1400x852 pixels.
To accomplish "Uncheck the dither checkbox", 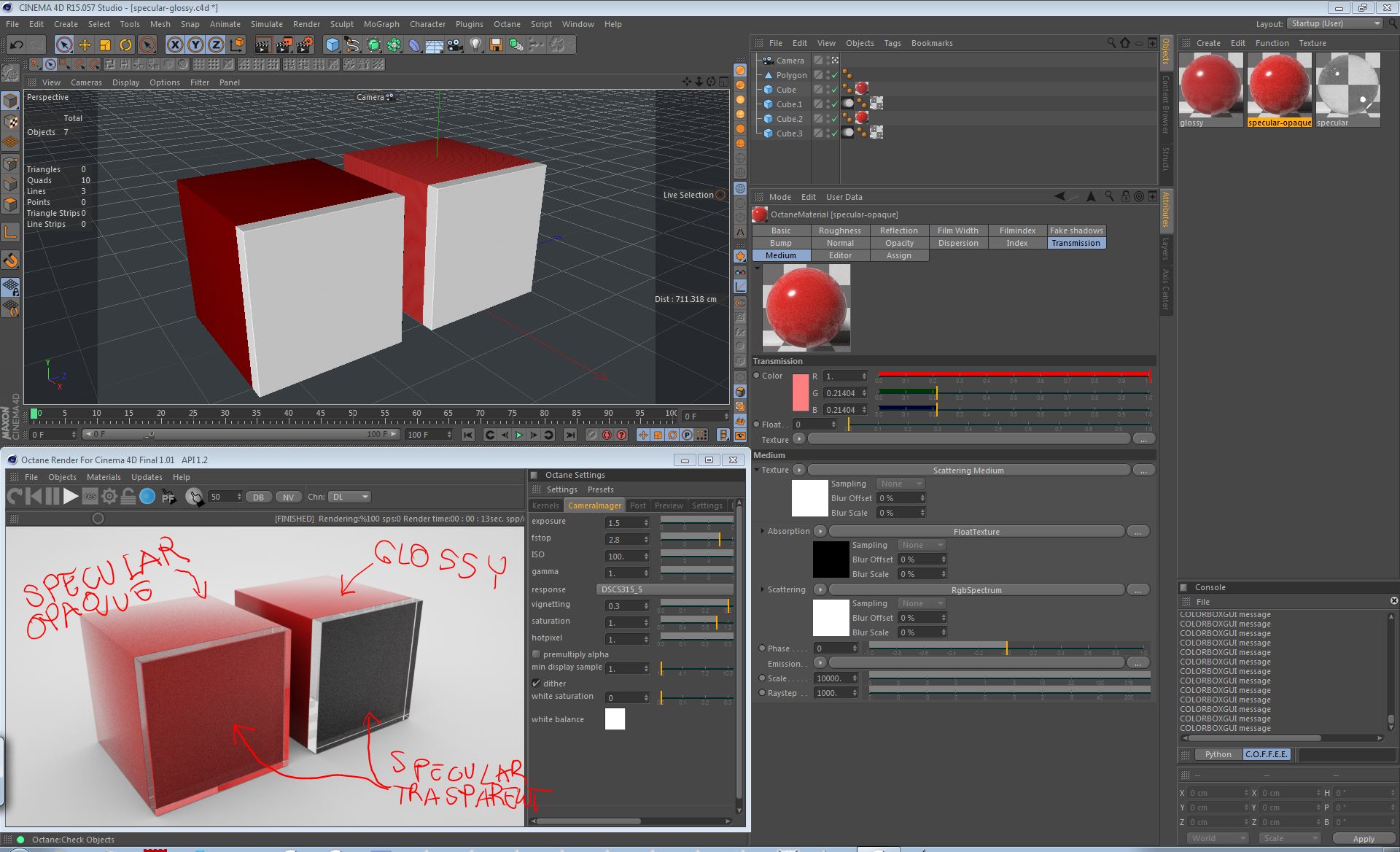I will point(537,683).
